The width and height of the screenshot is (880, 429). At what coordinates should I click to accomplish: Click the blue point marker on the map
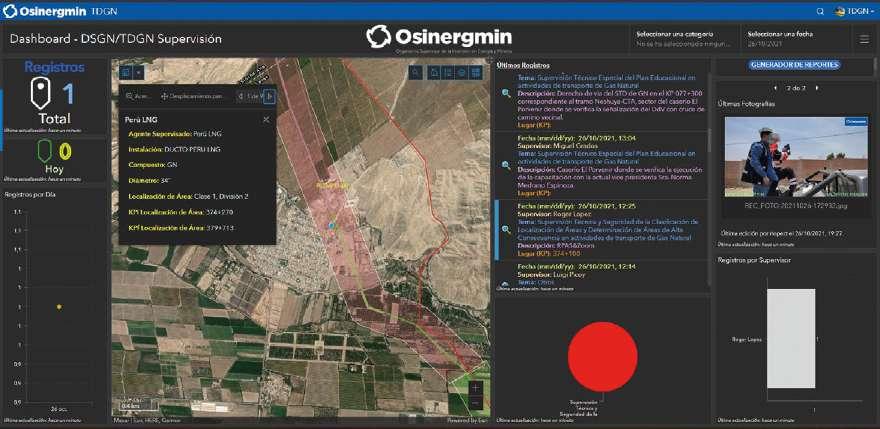tap(331, 225)
